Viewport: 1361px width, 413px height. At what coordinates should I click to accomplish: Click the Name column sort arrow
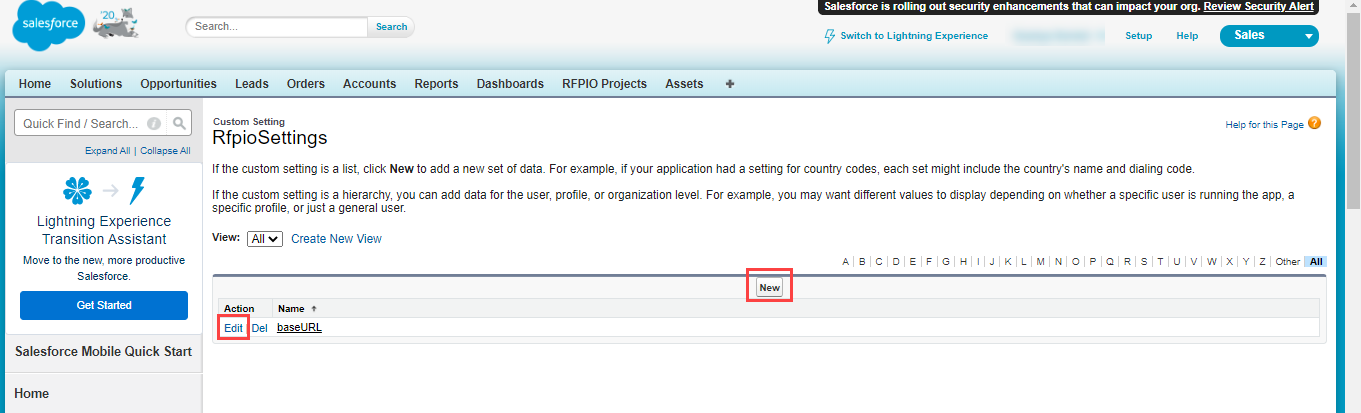click(314, 309)
